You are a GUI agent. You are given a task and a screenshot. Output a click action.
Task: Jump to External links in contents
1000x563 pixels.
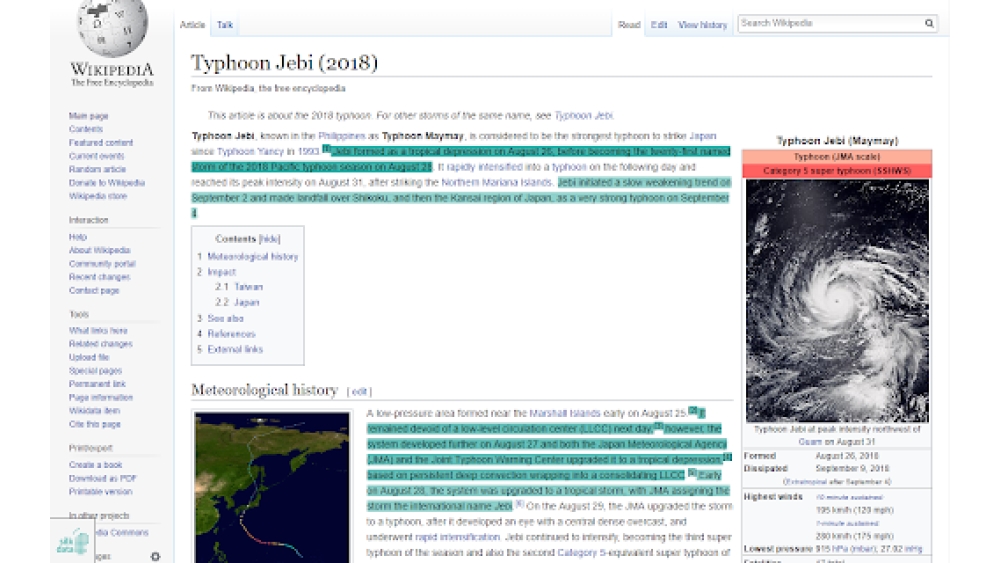pyautogui.click(x=235, y=349)
